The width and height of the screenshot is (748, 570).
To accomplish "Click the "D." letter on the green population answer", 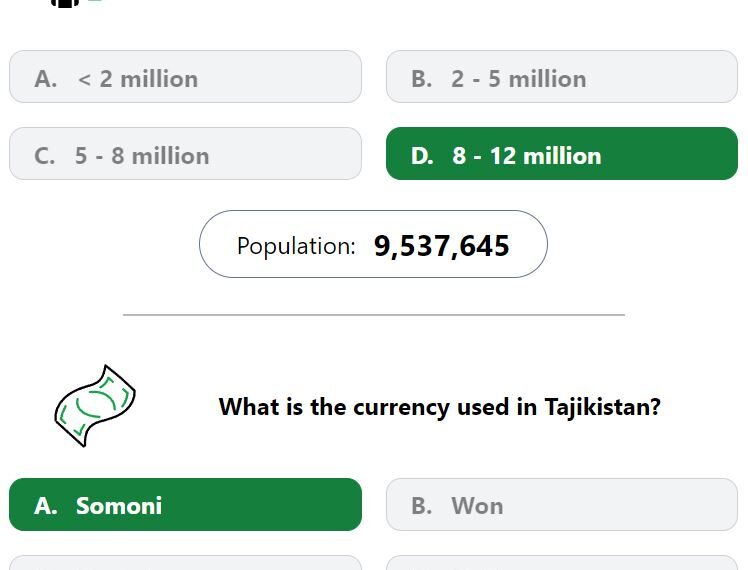I will pyautogui.click(x=422, y=156).
